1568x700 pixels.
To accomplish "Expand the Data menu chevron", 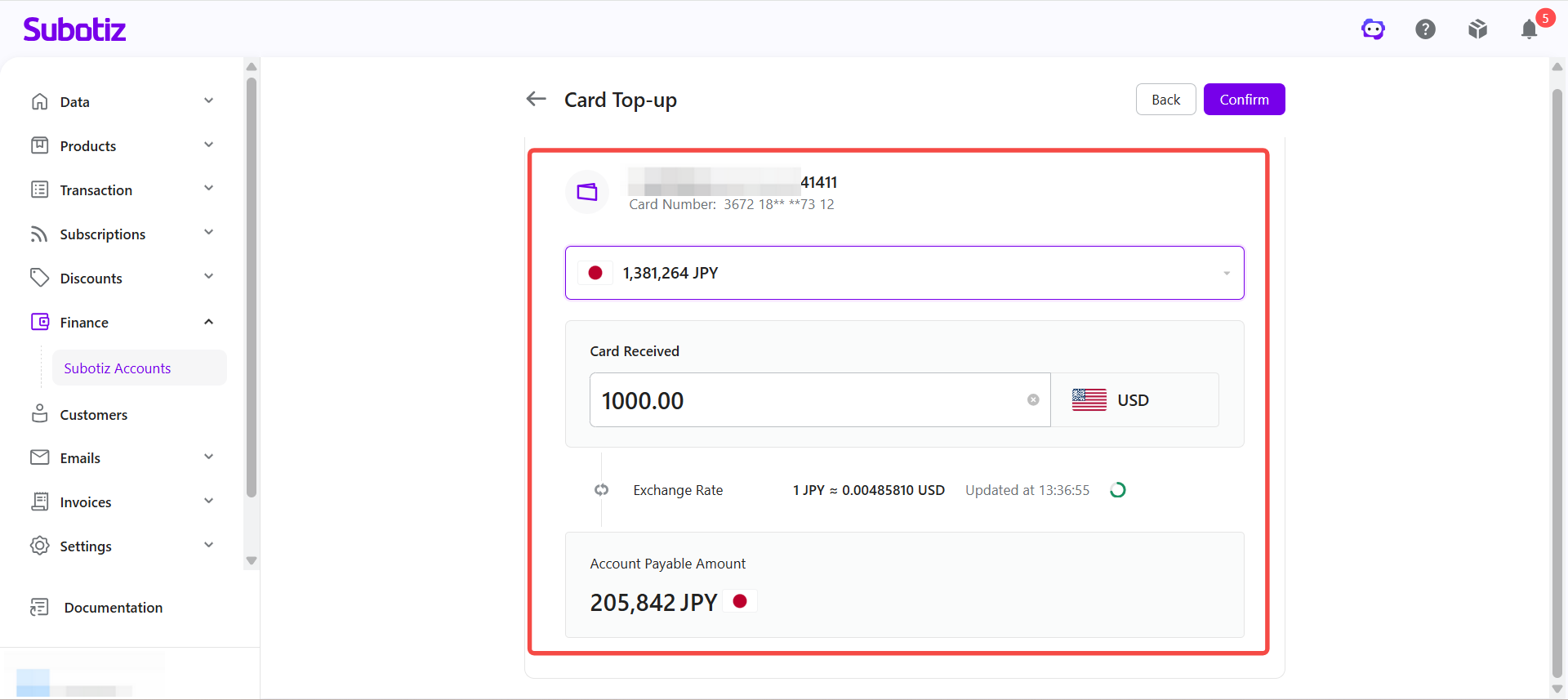I will pyautogui.click(x=209, y=101).
